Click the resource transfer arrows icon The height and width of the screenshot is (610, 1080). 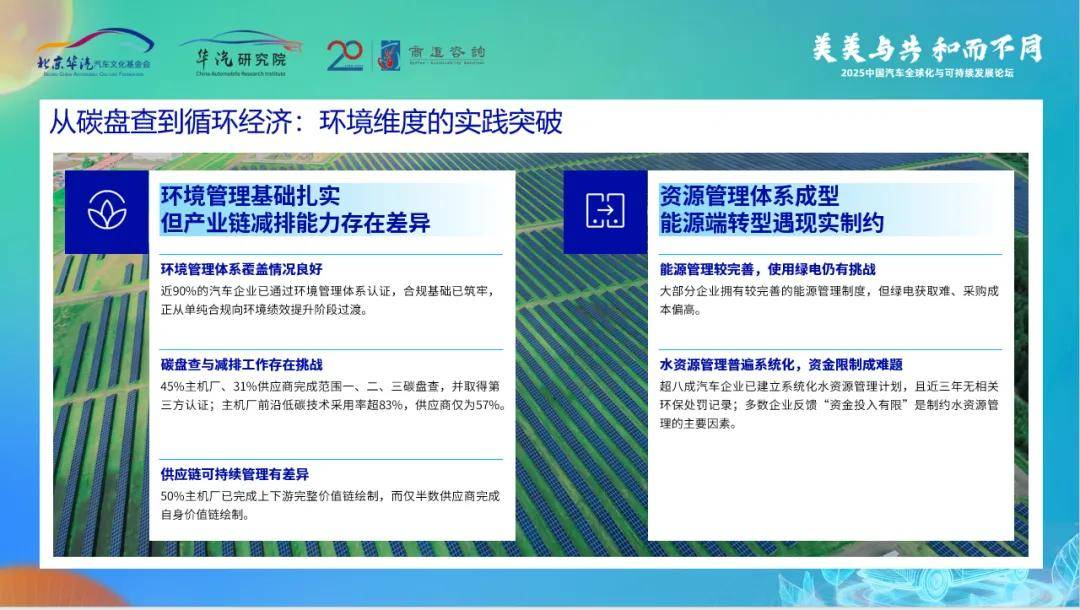point(605,211)
